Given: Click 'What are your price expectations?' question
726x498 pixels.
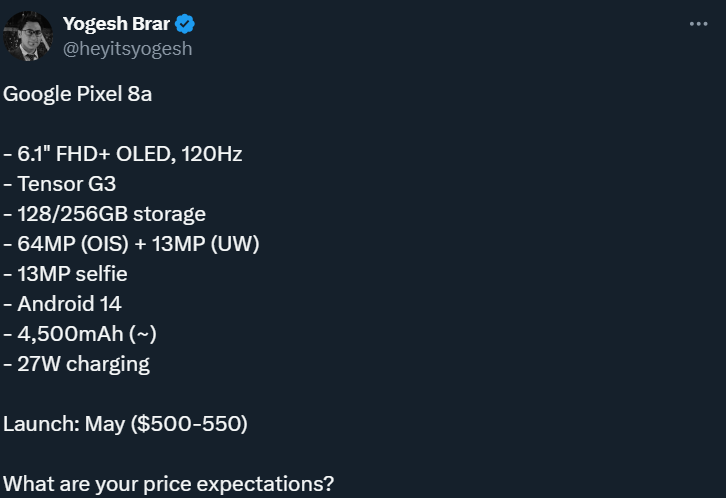Looking at the screenshot, I should tap(169, 484).
